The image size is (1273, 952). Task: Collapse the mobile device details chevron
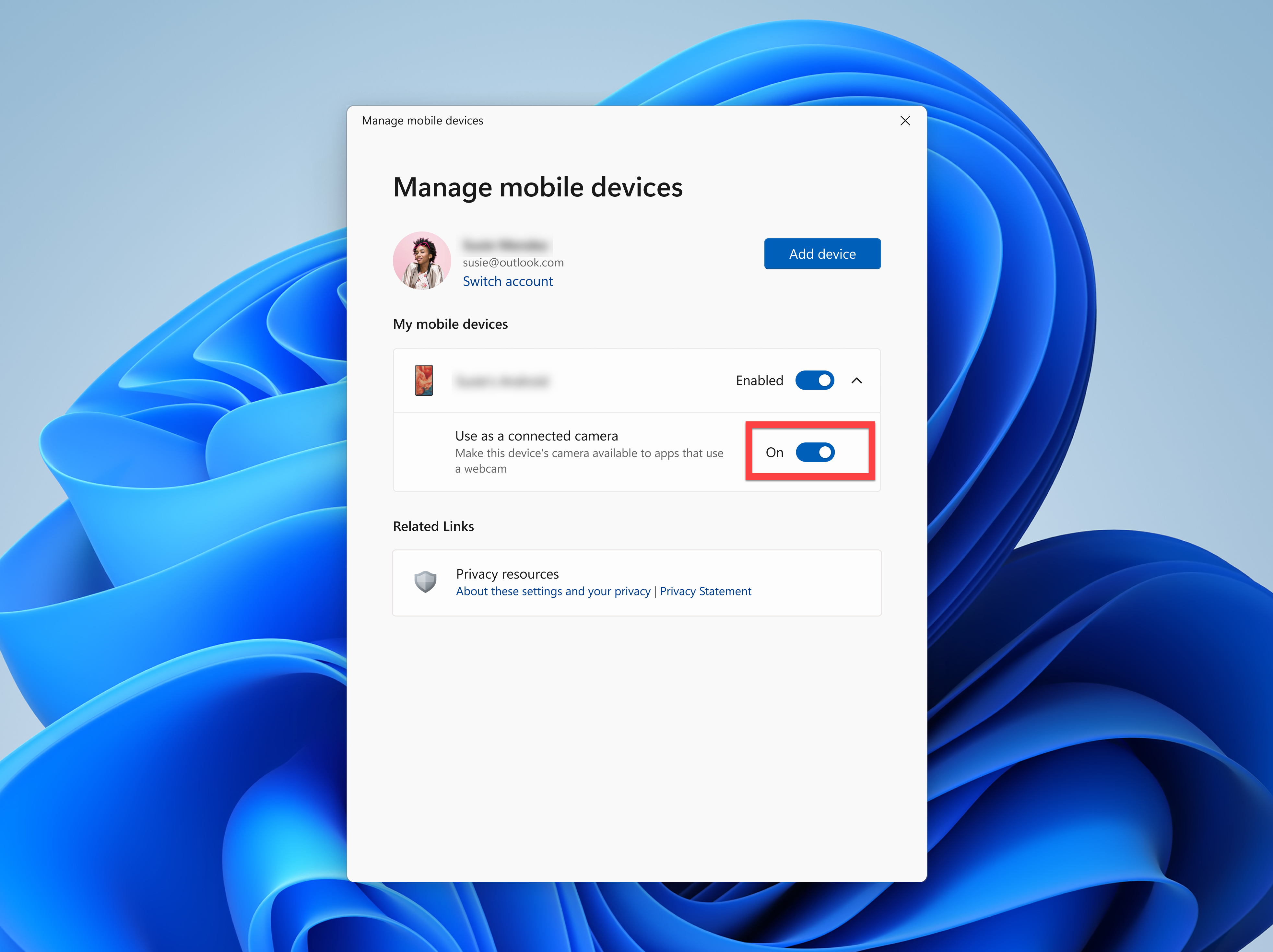coord(856,381)
